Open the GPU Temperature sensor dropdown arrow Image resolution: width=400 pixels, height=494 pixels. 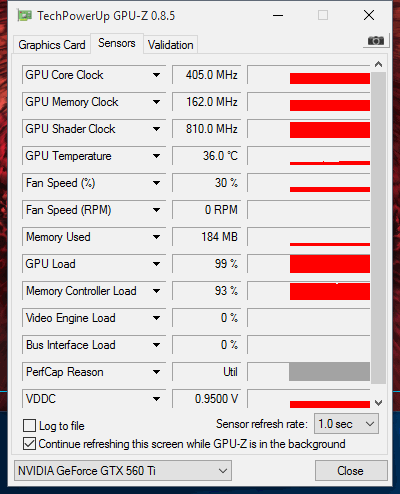(156, 156)
